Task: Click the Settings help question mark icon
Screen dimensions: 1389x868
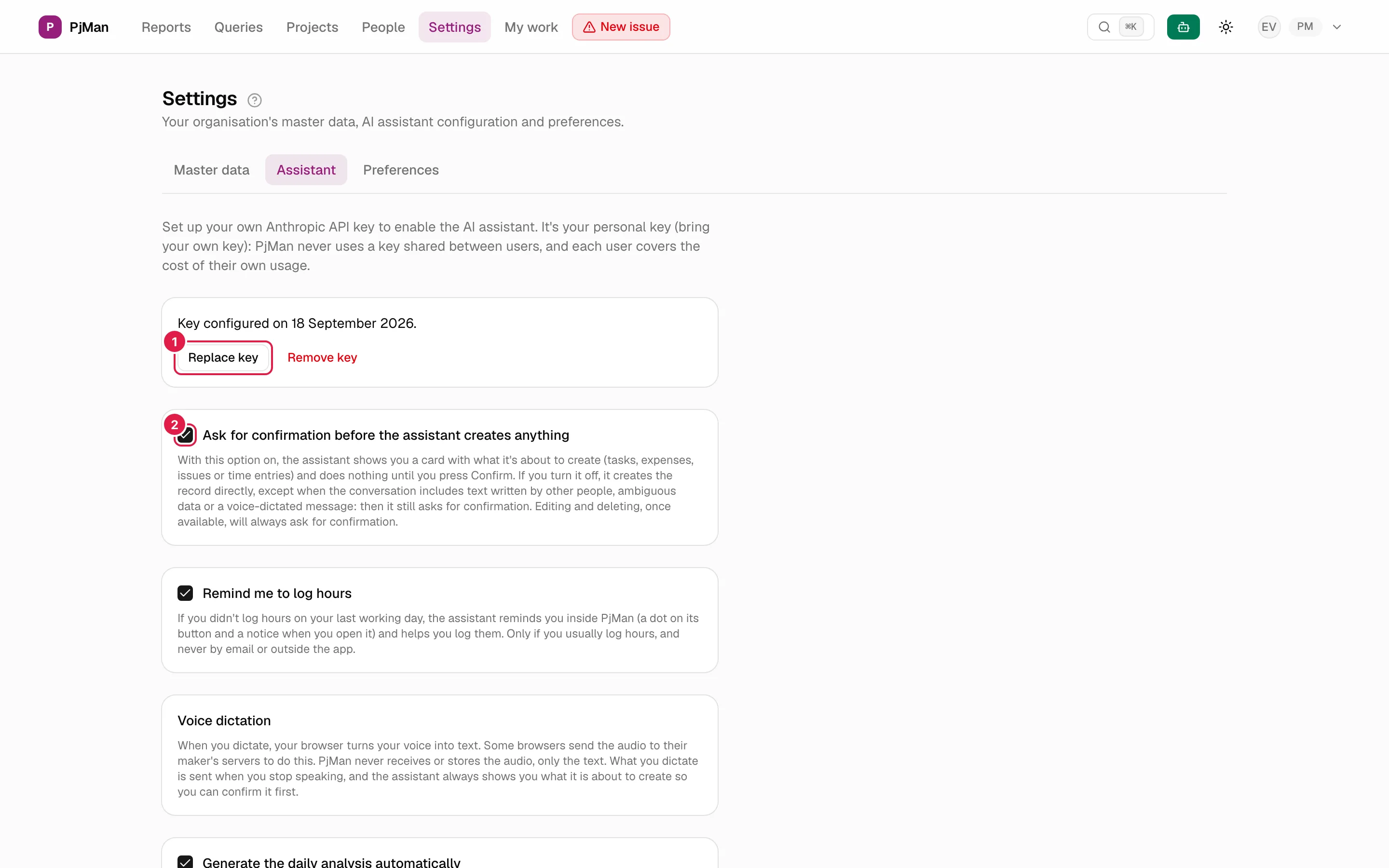Action: (254, 100)
